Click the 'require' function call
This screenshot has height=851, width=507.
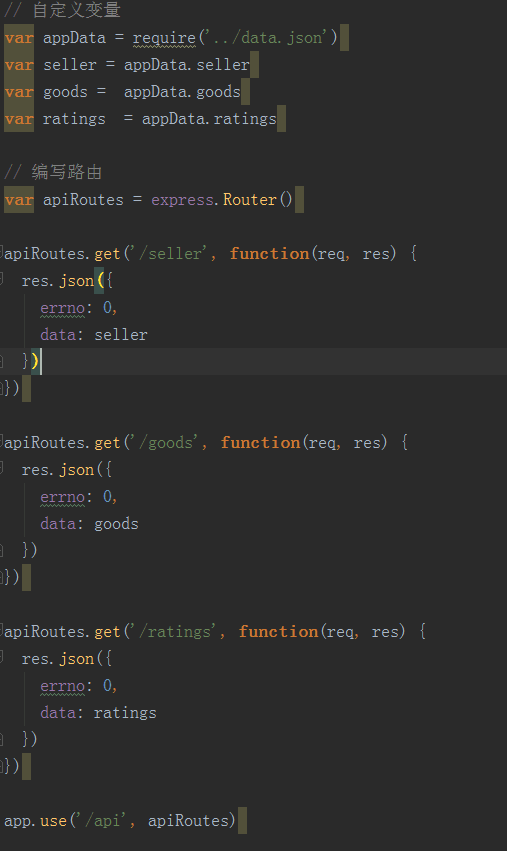tap(164, 38)
